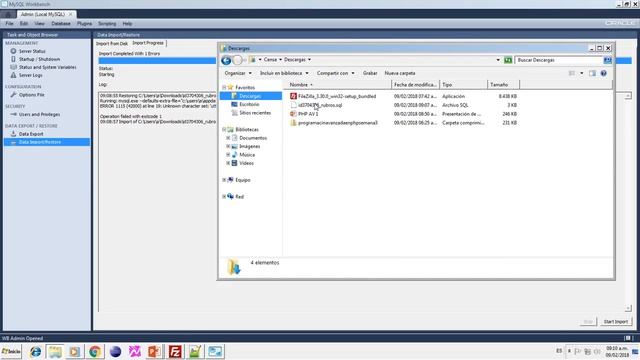Image resolution: width=640 pixels, height=360 pixels.
Task: Expand the Equipo node
Action: (224, 180)
